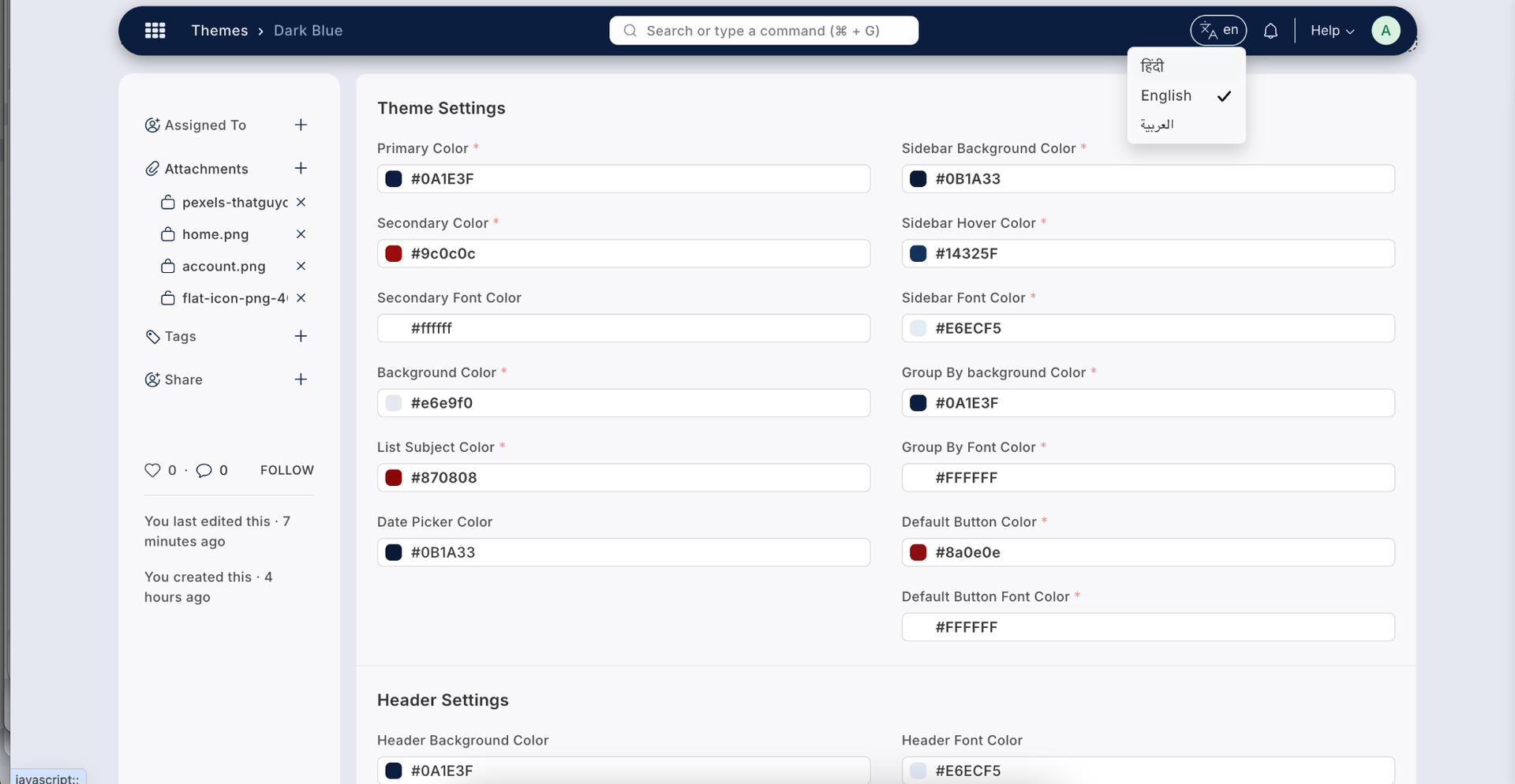Edit Default Button Font Color field
Image resolution: width=1515 pixels, height=784 pixels.
[x=1148, y=627]
